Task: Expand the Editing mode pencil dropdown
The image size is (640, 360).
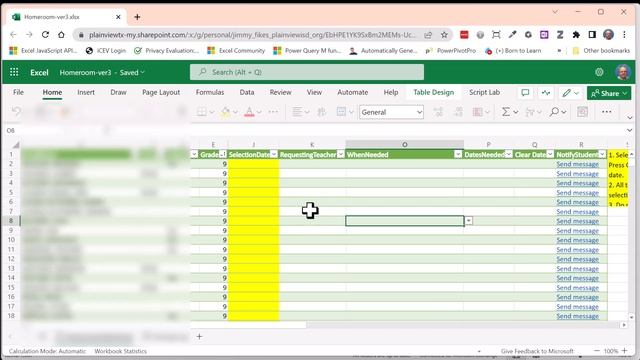Action: point(576,93)
